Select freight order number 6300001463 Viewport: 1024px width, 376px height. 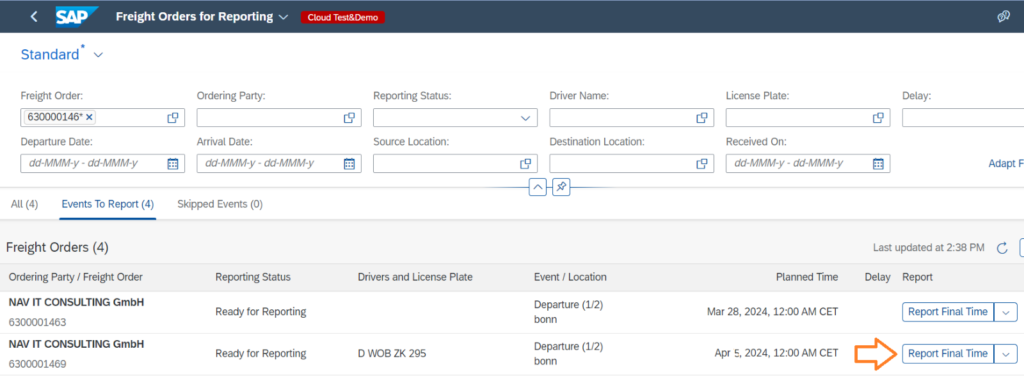click(37, 322)
